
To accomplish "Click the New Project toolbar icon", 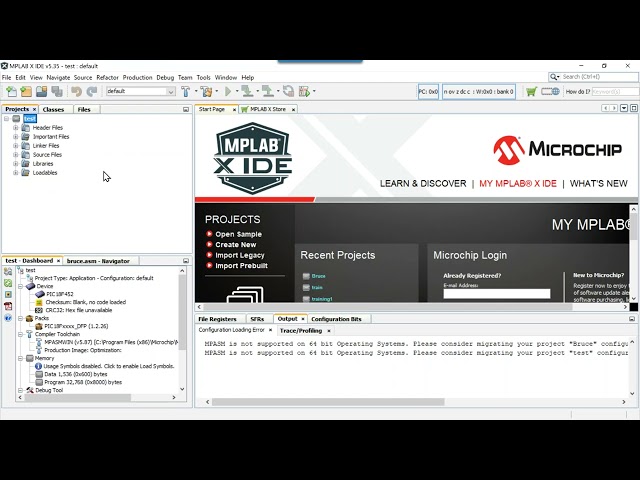I will coord(26,91).
